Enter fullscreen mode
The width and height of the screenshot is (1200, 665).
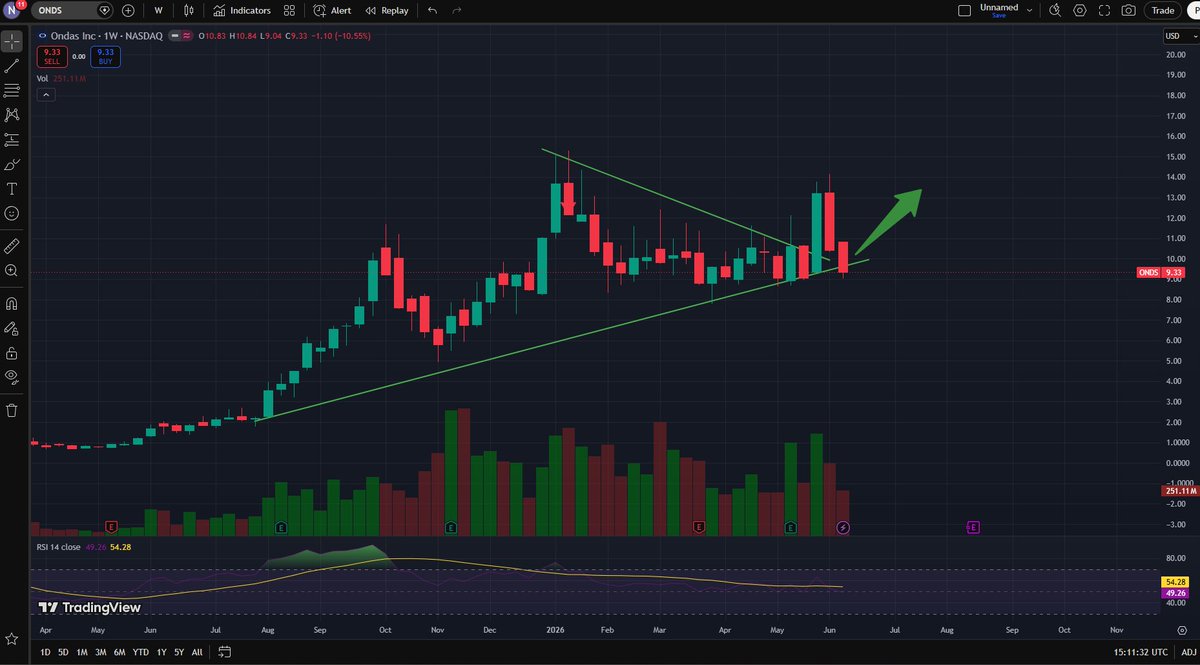tap(1104, 10)
